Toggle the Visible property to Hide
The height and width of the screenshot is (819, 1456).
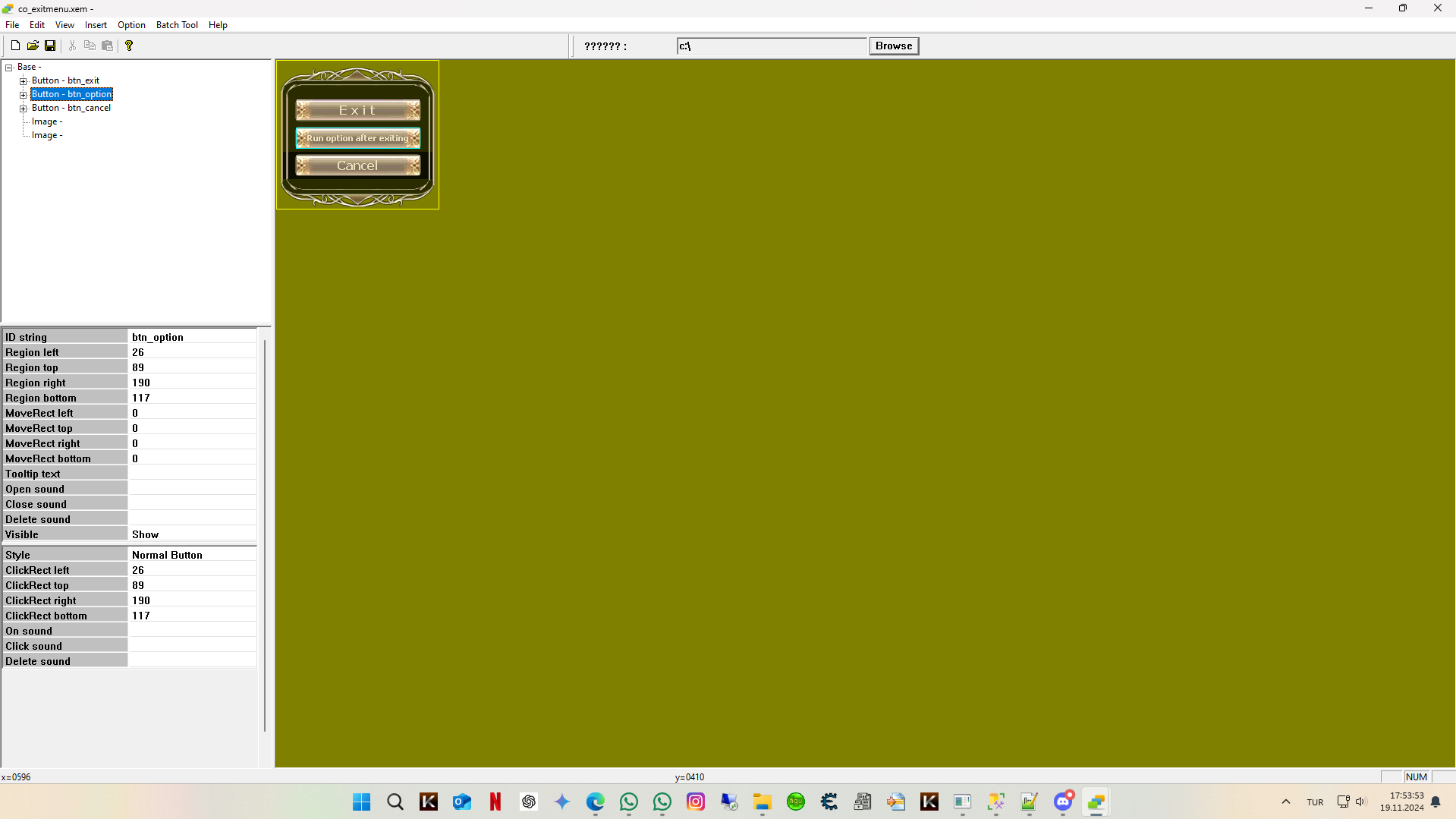[x=192, y=534]
